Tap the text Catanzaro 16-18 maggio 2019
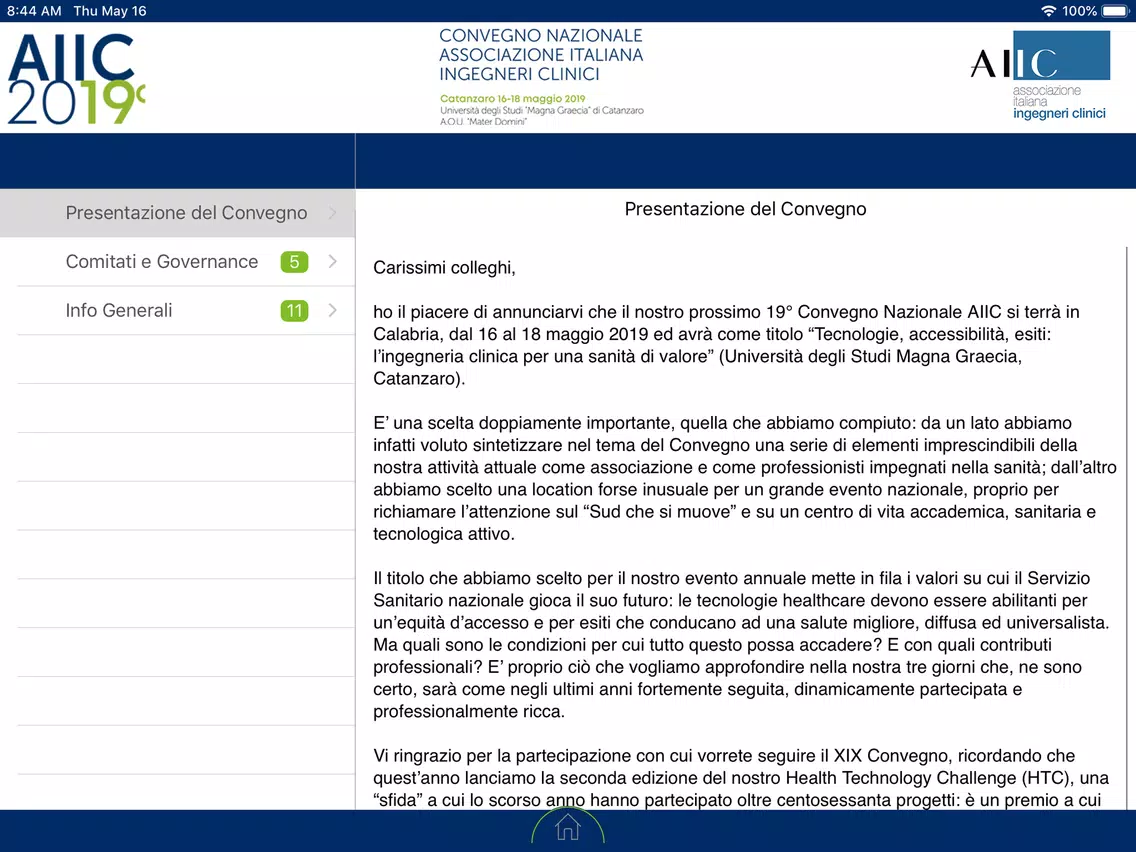 pyautogui.click(x=512, y=99)
